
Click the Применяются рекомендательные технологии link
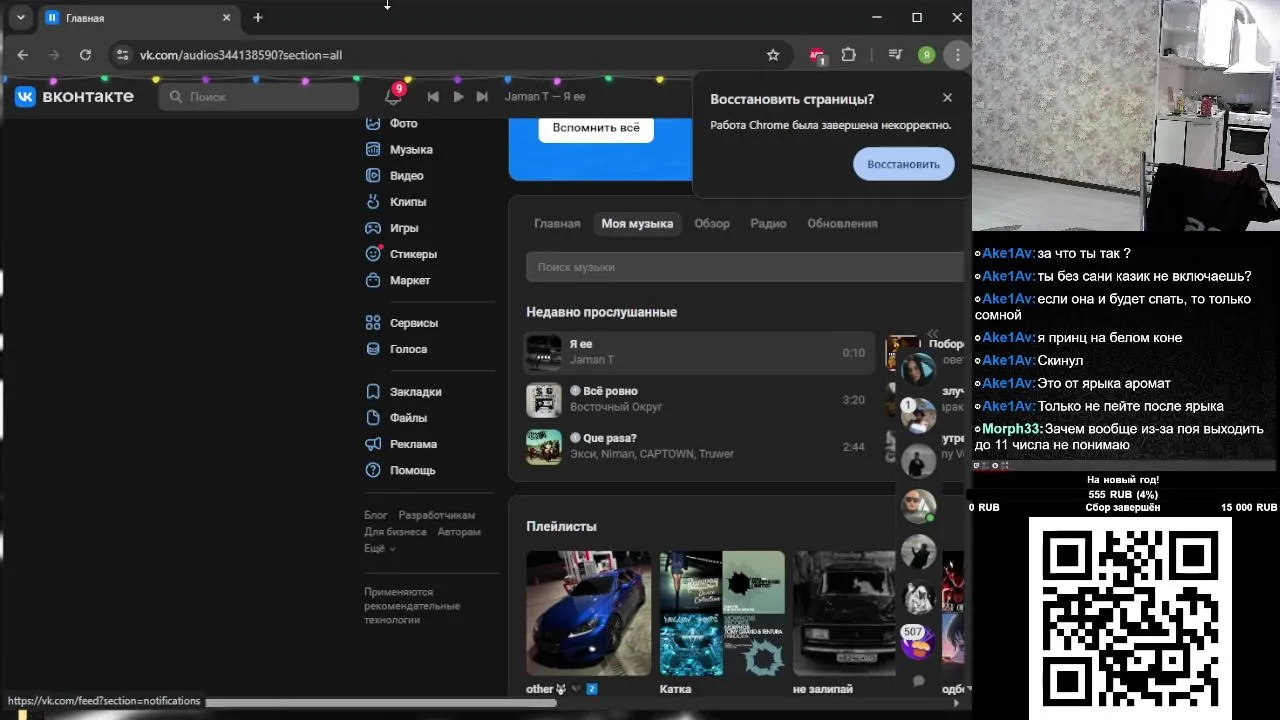(412, 606)
